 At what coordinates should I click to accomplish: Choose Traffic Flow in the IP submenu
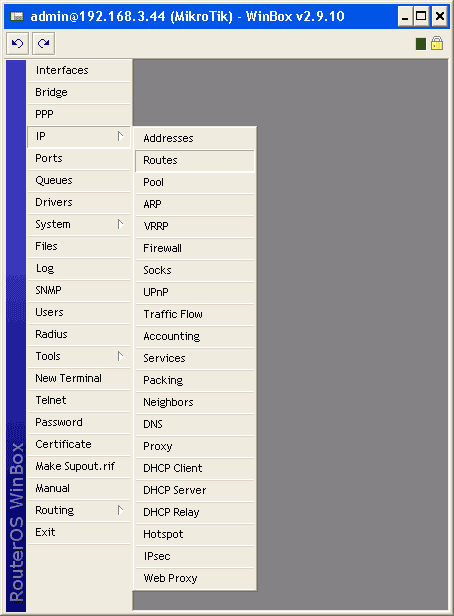click(x=195, y=314)
